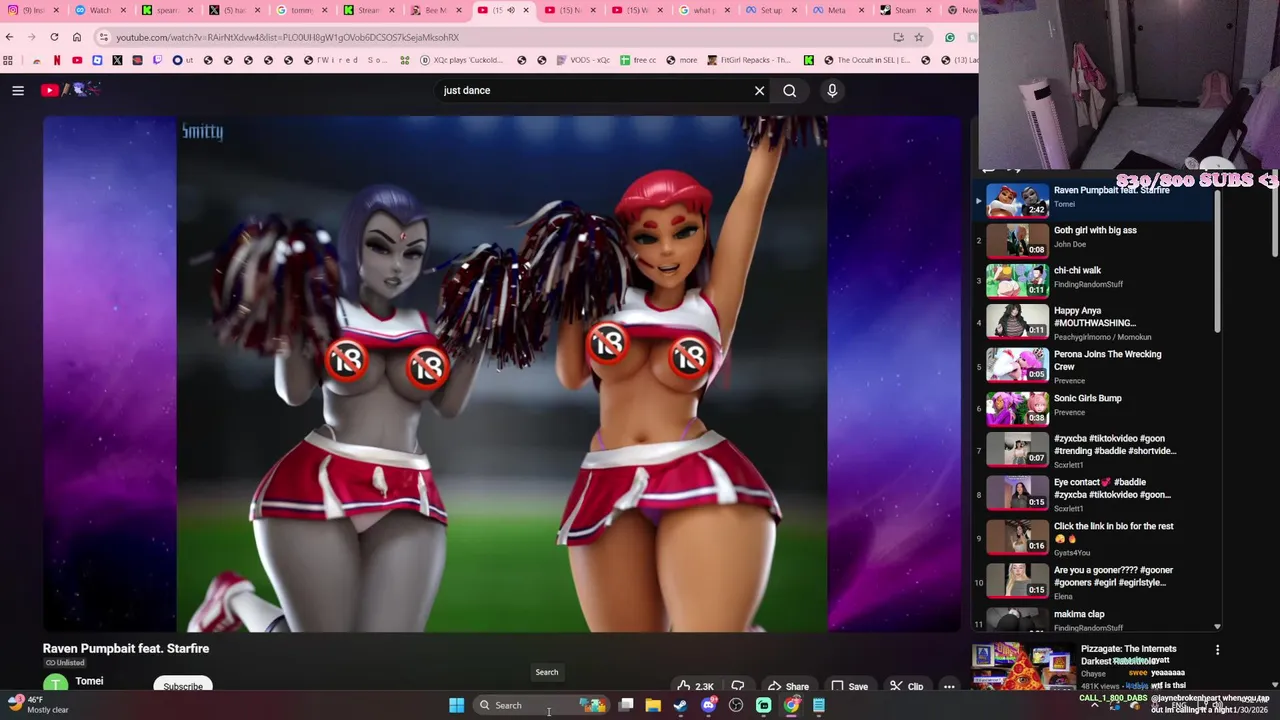Open the 'VODS - xQc' bookmark
This screenshot has height=720, width=1280.
(583, 60)
